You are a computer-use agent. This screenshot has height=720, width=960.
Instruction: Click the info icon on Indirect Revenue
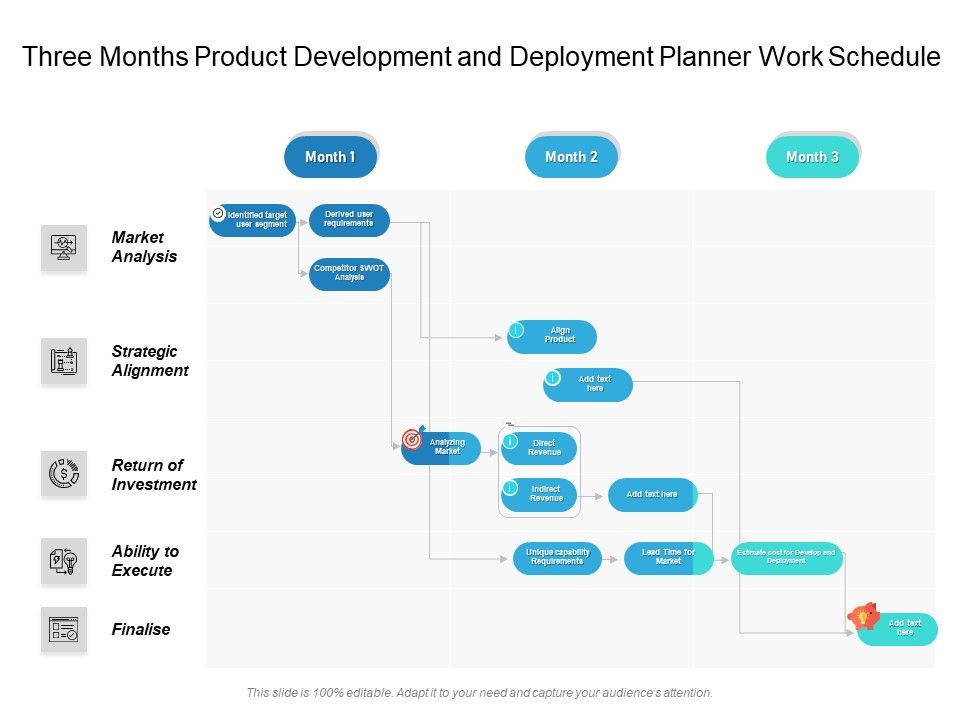[509, 488]
